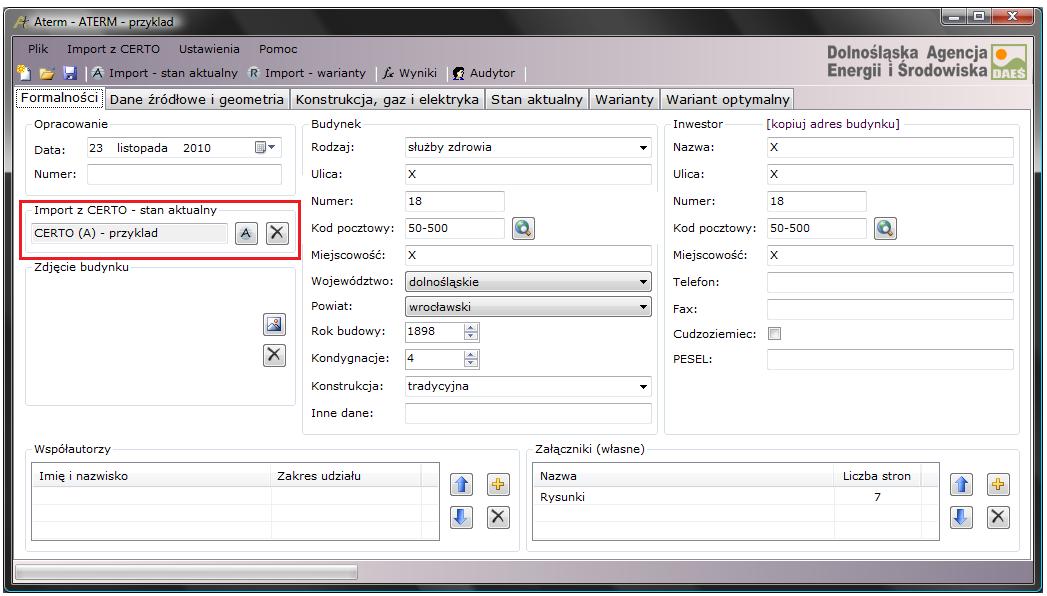Move attachment down with blue arrow

point(961,517)
